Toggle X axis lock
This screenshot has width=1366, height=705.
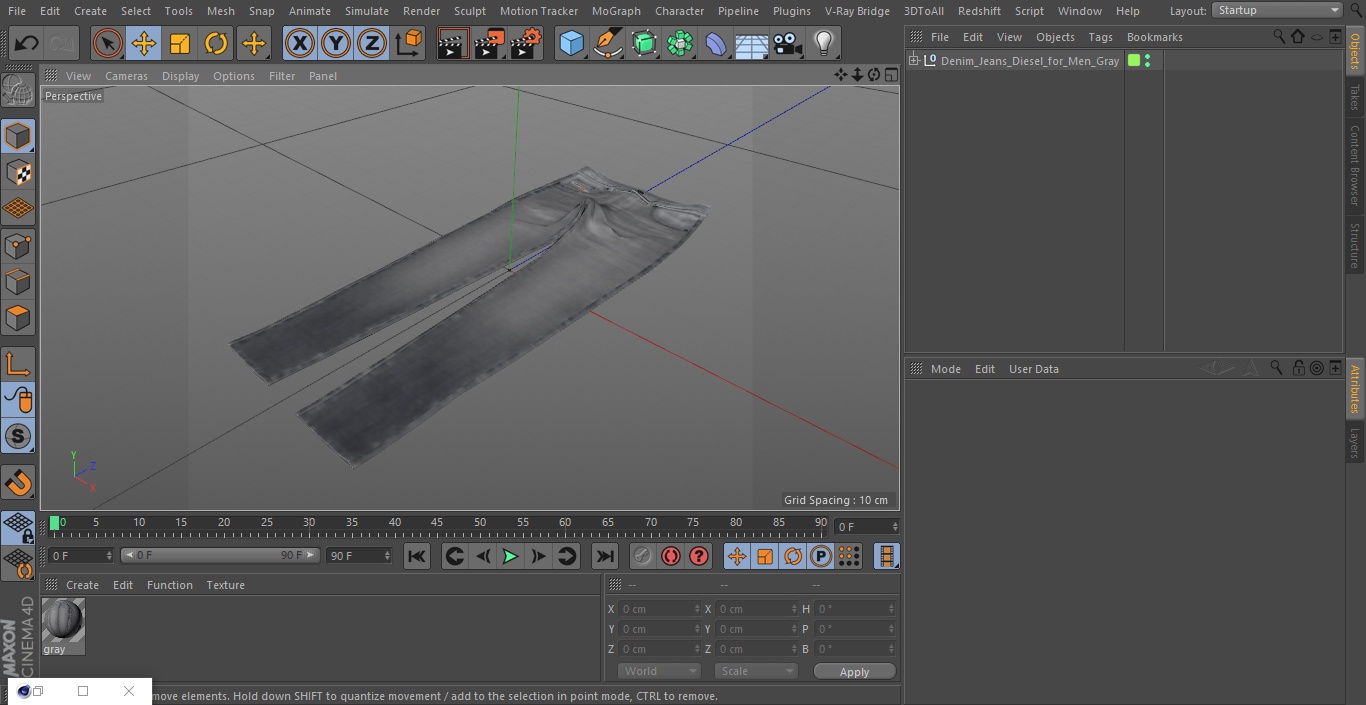(x=300, y=43)
